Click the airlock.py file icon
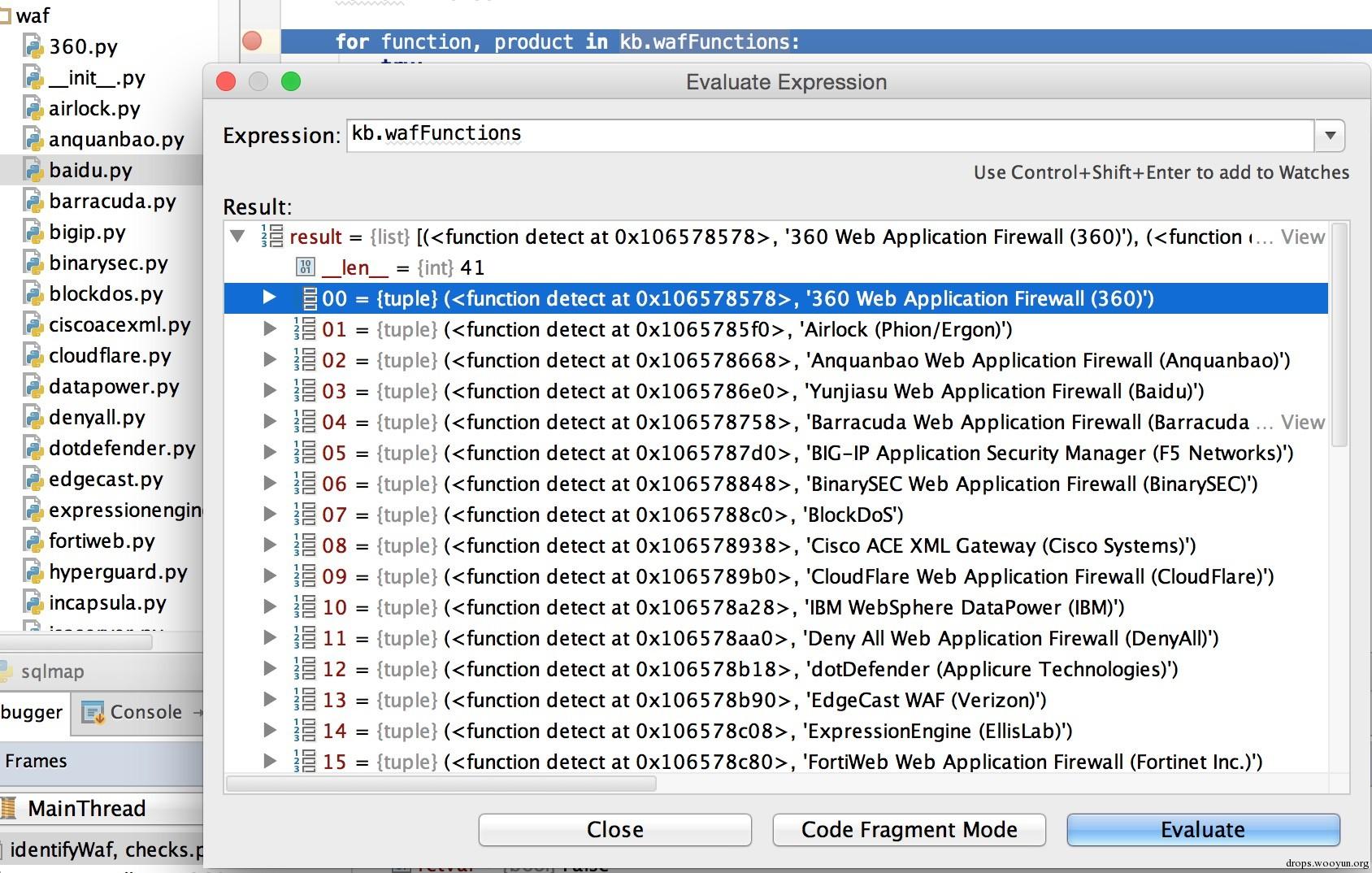The image size is (1372, 873). pyautogui.click(x=33, y=108)
